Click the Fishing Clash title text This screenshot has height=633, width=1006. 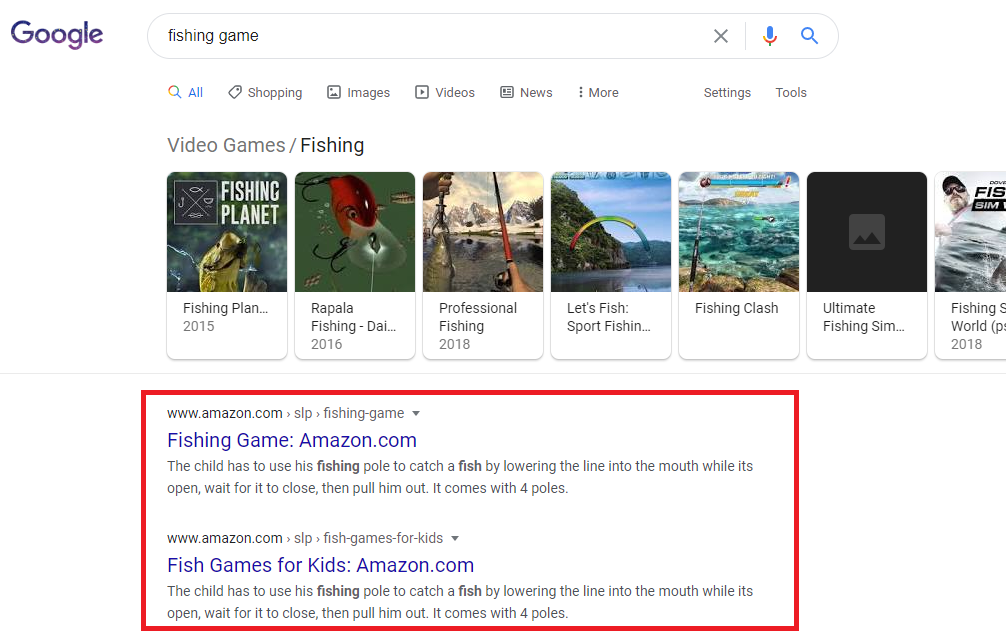click(737, 308)
